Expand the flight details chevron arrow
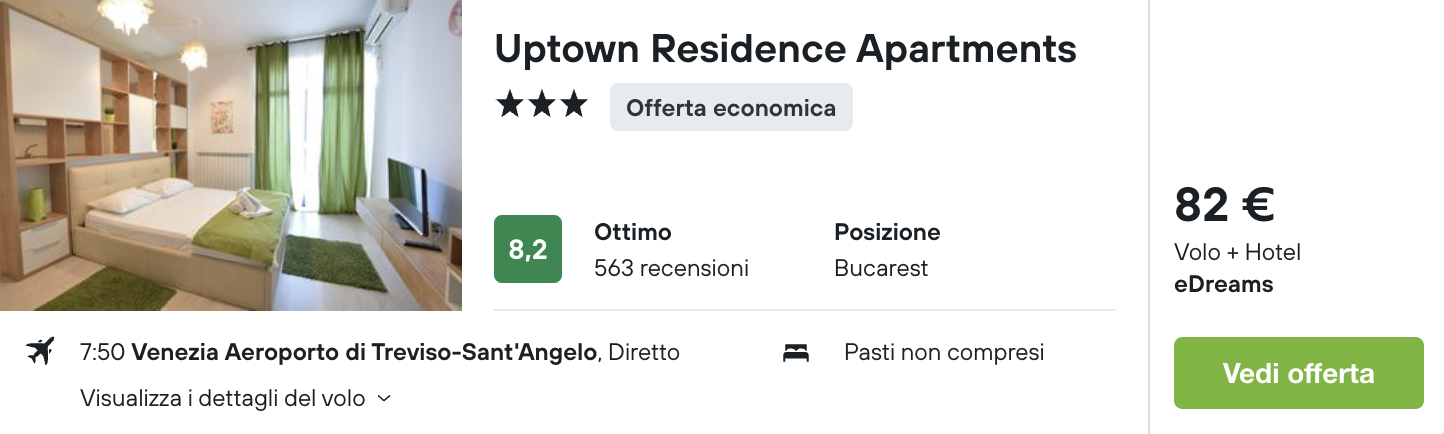1444x434 pixels. point(384,399)
